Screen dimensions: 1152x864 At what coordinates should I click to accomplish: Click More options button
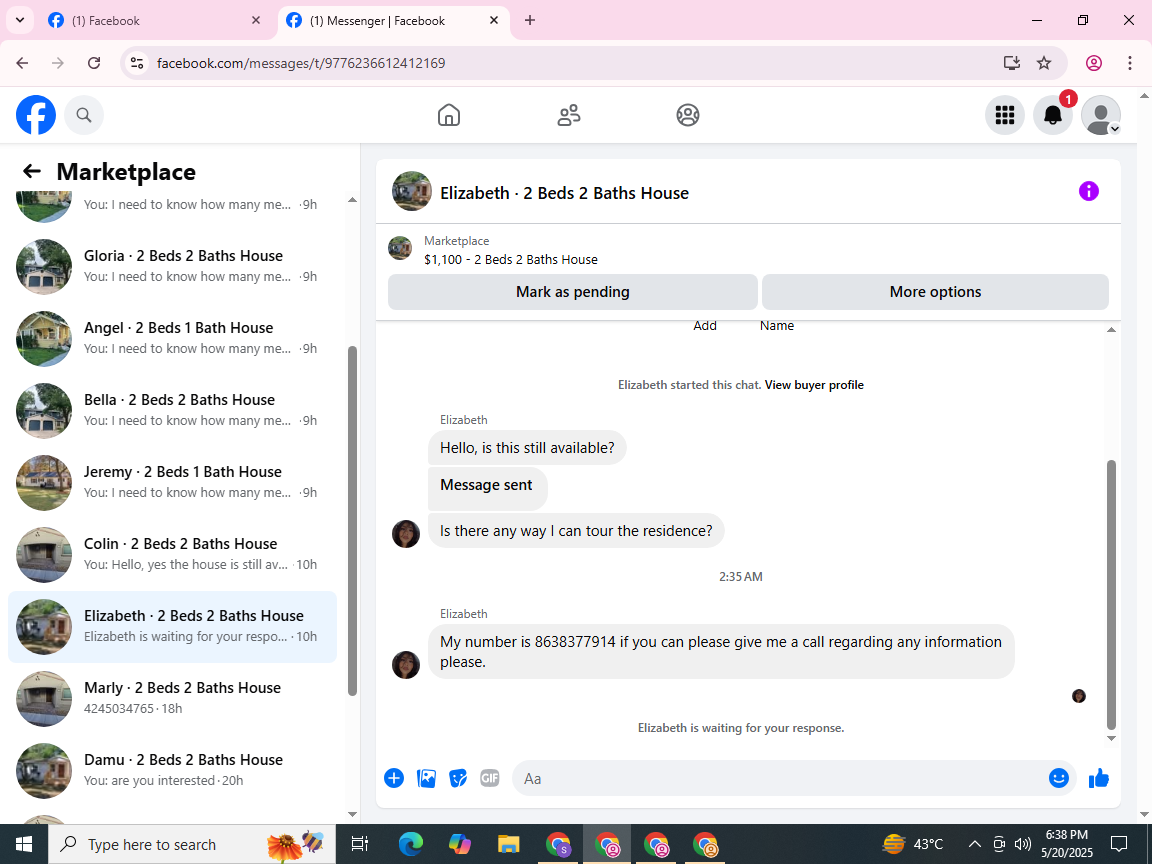935,292
